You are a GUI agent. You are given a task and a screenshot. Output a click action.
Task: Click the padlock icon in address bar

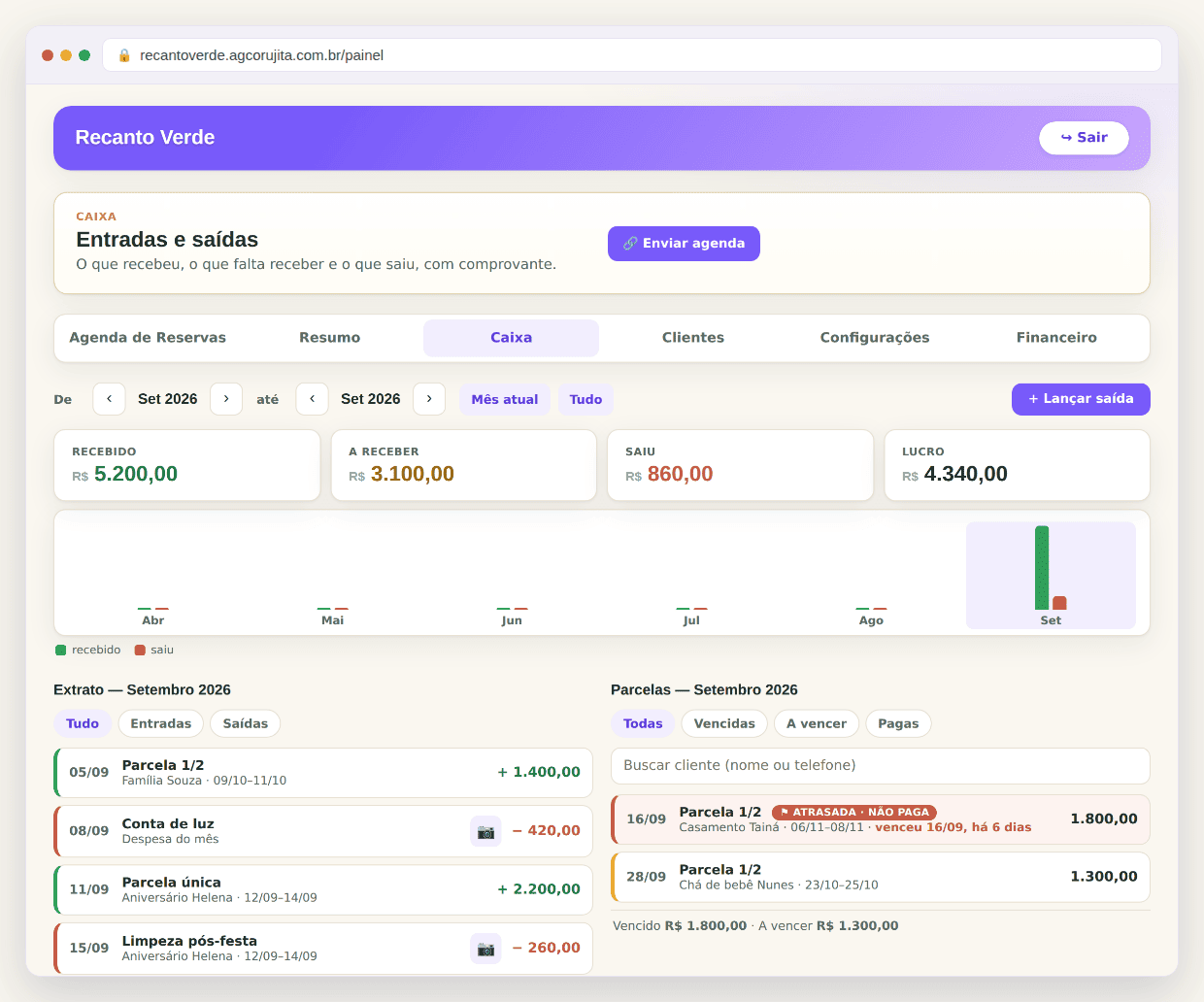[124, 55]
